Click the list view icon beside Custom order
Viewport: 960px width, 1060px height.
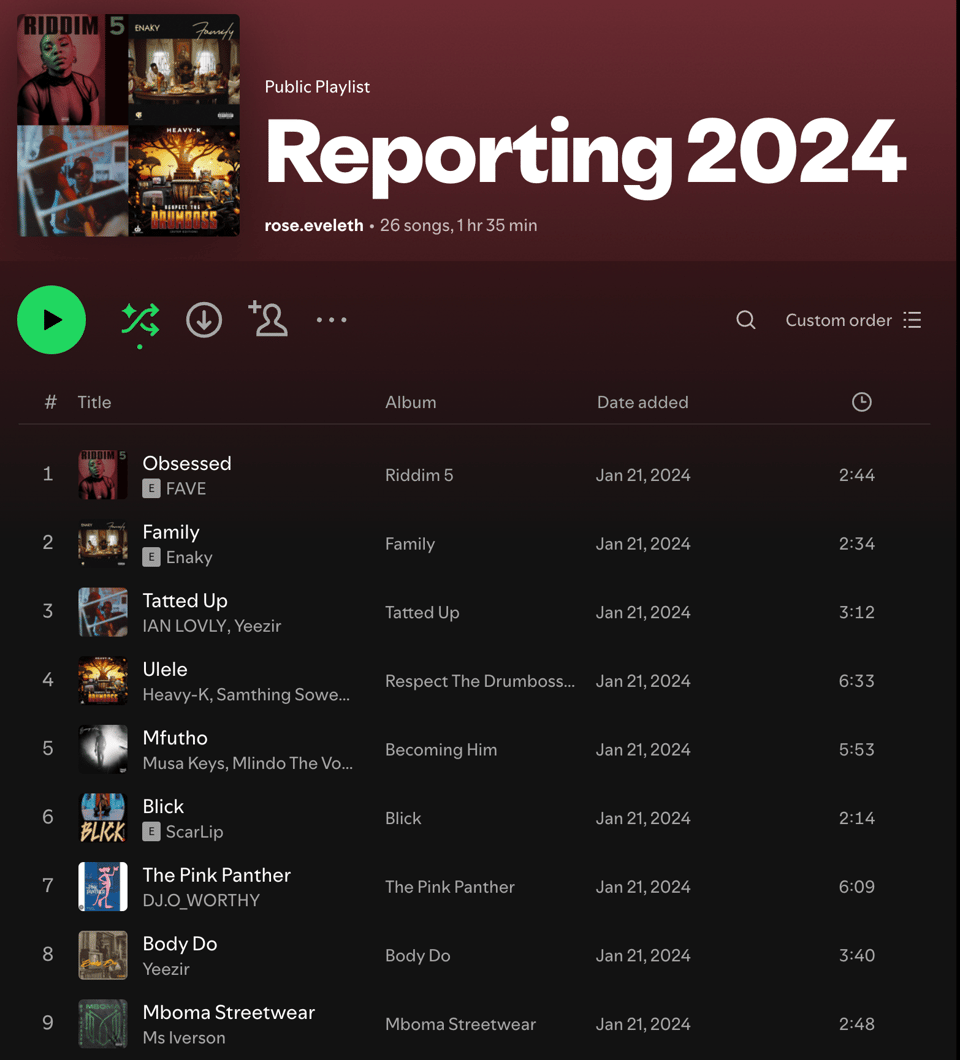(913, 320)
